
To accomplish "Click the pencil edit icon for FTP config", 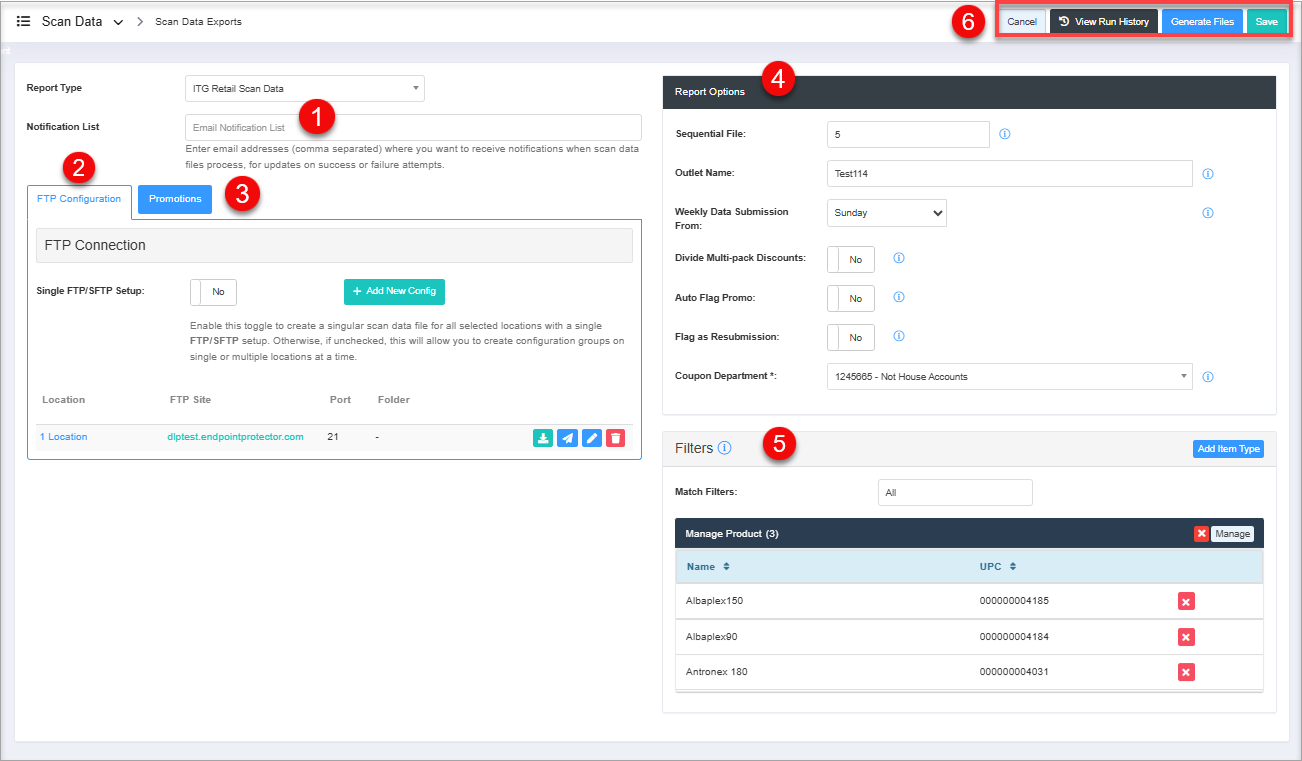I will point(592,438).
